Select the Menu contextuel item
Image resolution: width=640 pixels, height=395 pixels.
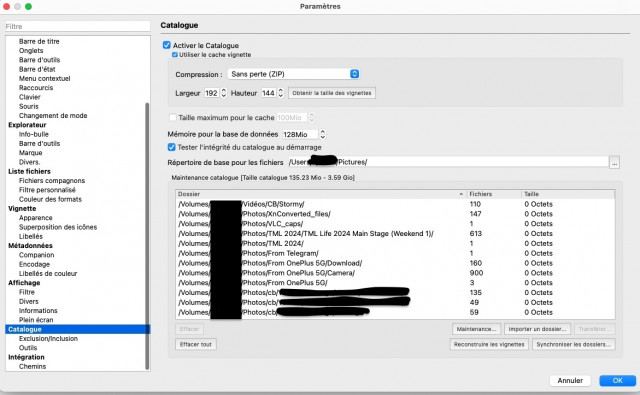tap(44, 78)
